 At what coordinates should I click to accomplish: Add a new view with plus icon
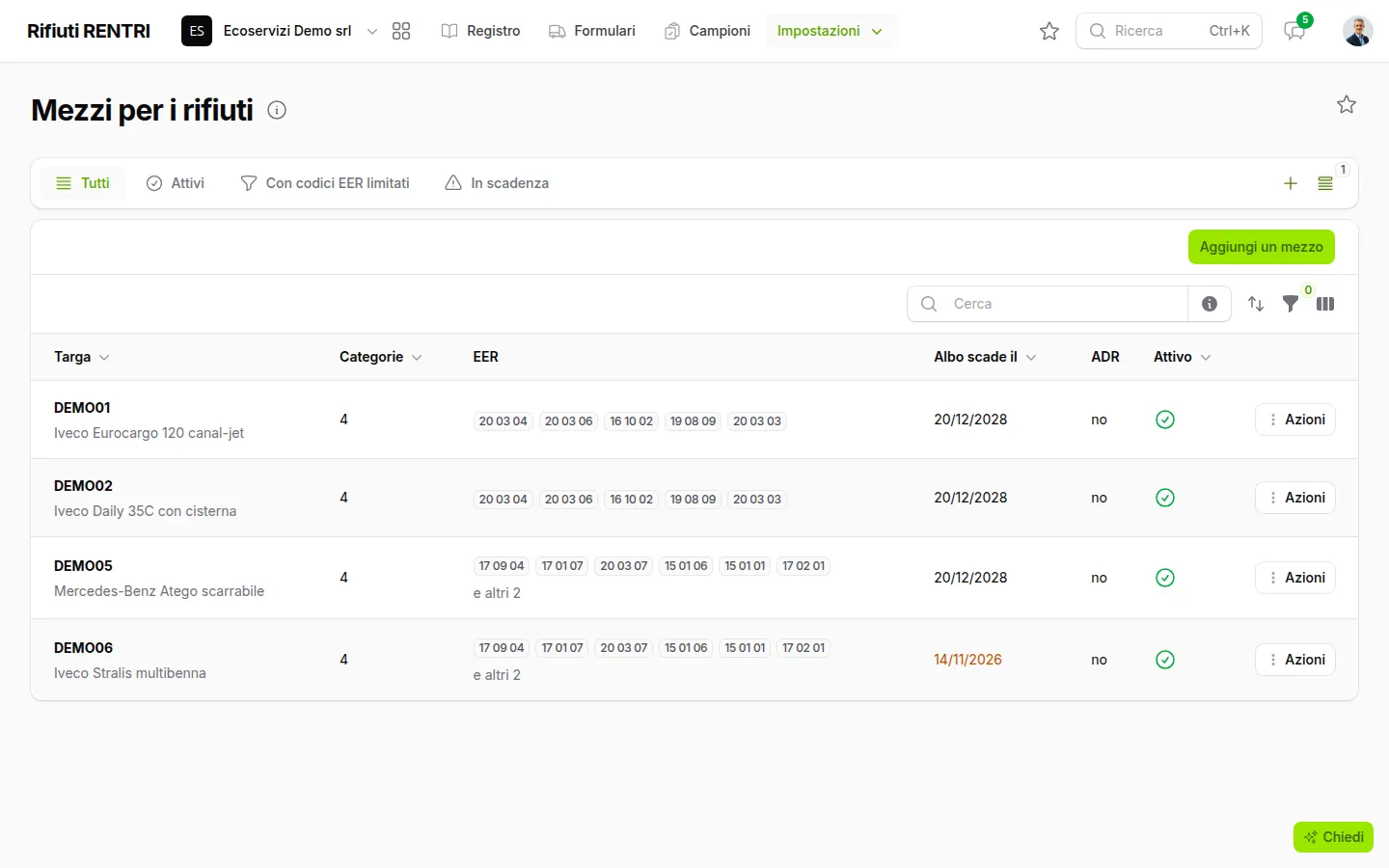[1291, 183]
